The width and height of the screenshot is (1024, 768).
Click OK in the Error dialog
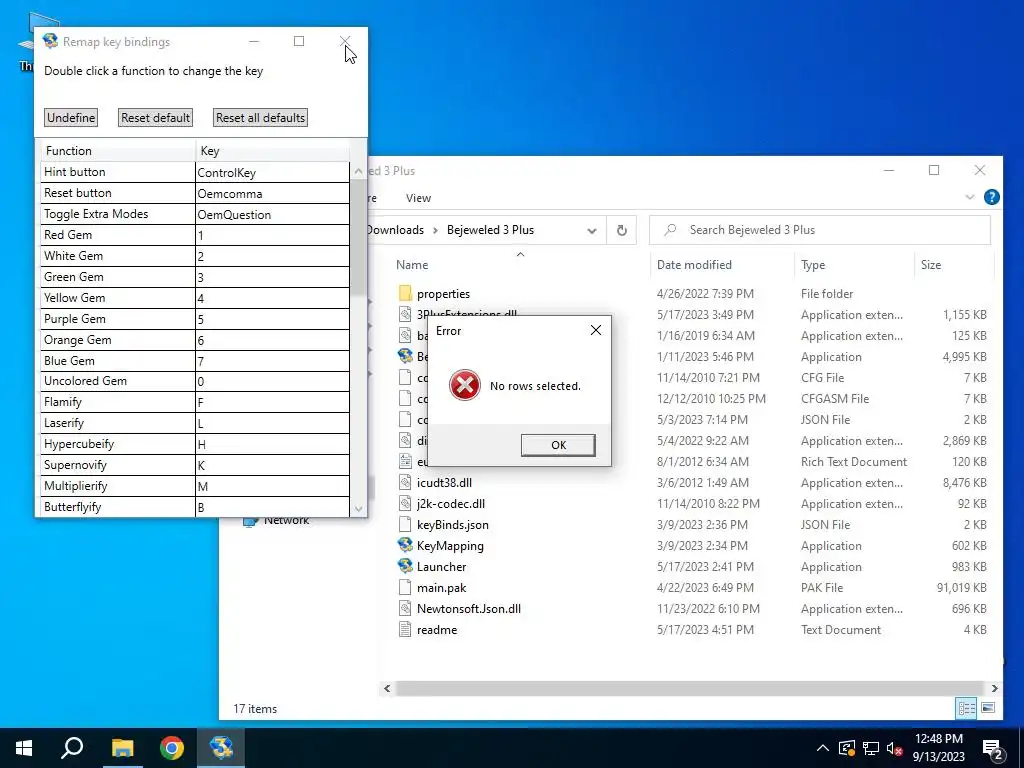pyautogui.click(x=558, y=445)
